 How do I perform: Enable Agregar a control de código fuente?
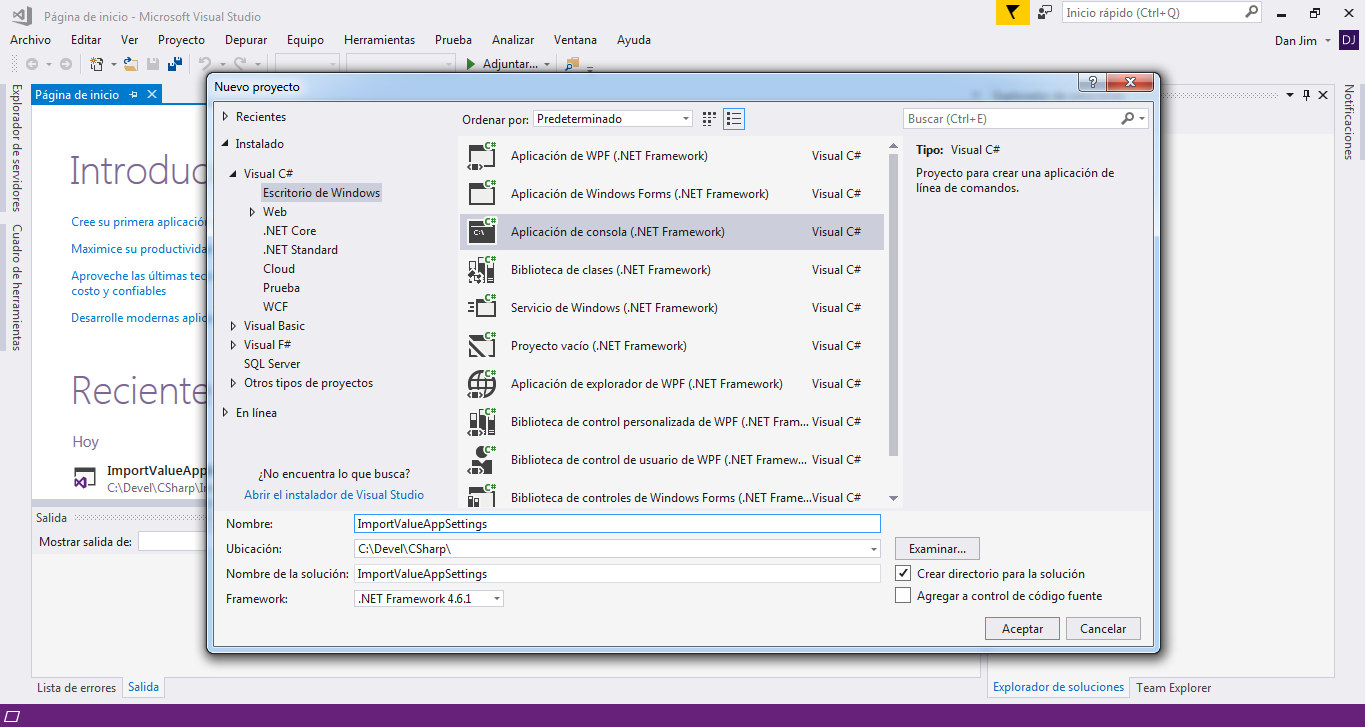[x=903, y=596]
